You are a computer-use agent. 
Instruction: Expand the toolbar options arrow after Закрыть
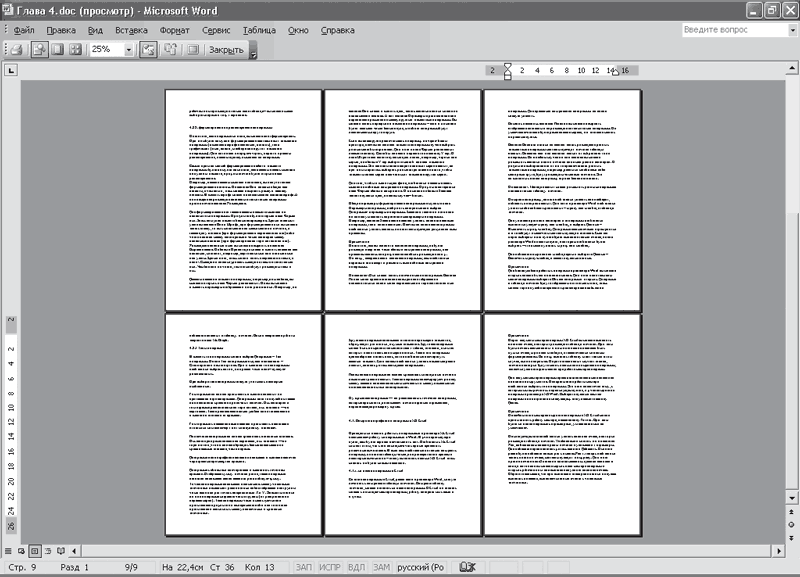tap(253, 51)
